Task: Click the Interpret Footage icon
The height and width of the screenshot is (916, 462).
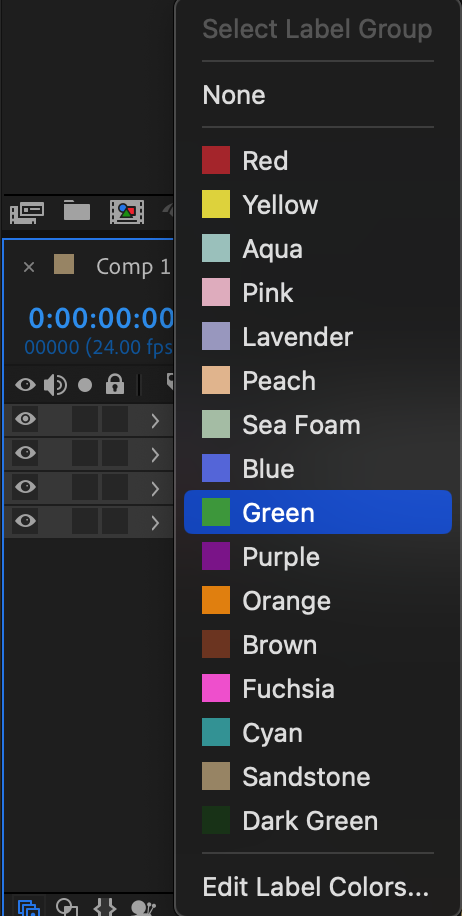Action: coord(27,213)
